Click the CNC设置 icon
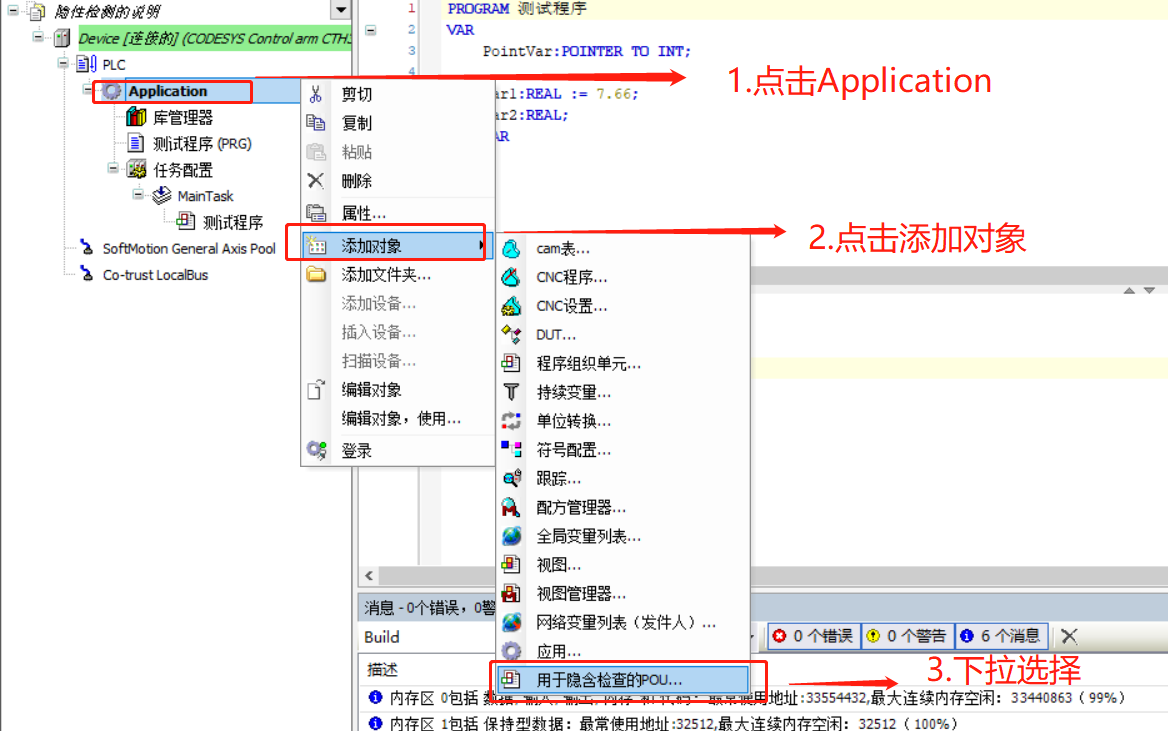 511,306
